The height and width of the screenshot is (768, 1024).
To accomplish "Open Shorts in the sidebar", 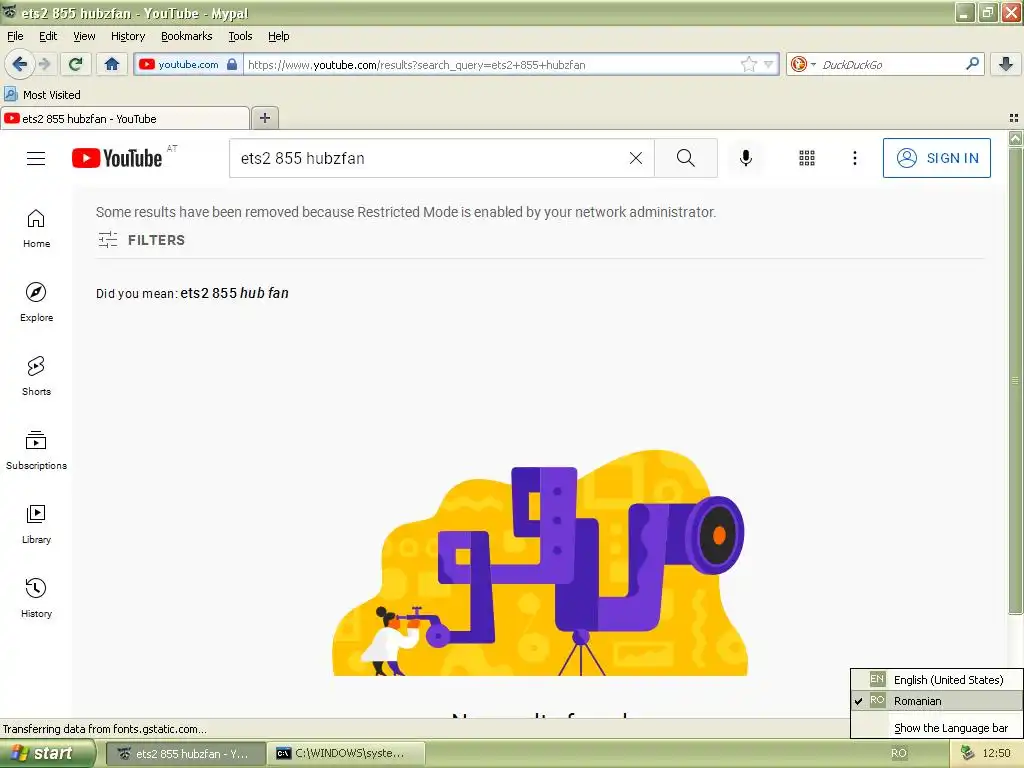I will pos(37,376).
